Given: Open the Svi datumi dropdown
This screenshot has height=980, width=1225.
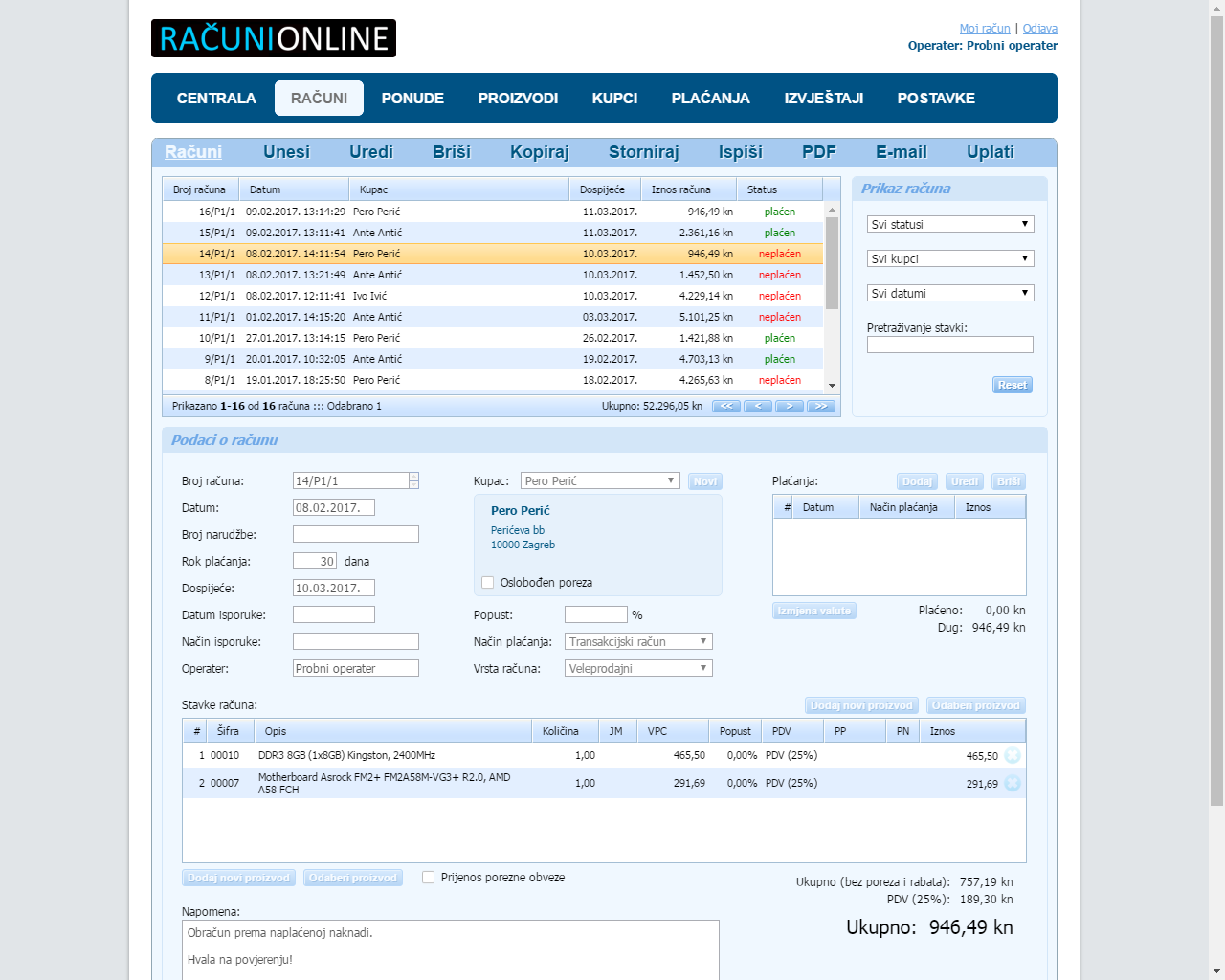Looking at the screenshot, I should point(949,293).
